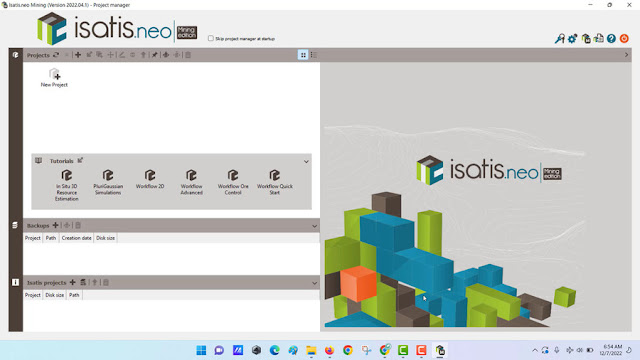Open Firefox from the taskbar
This screenshot has width=640, height=360.
pyautogui.click(x=329, y=350)
